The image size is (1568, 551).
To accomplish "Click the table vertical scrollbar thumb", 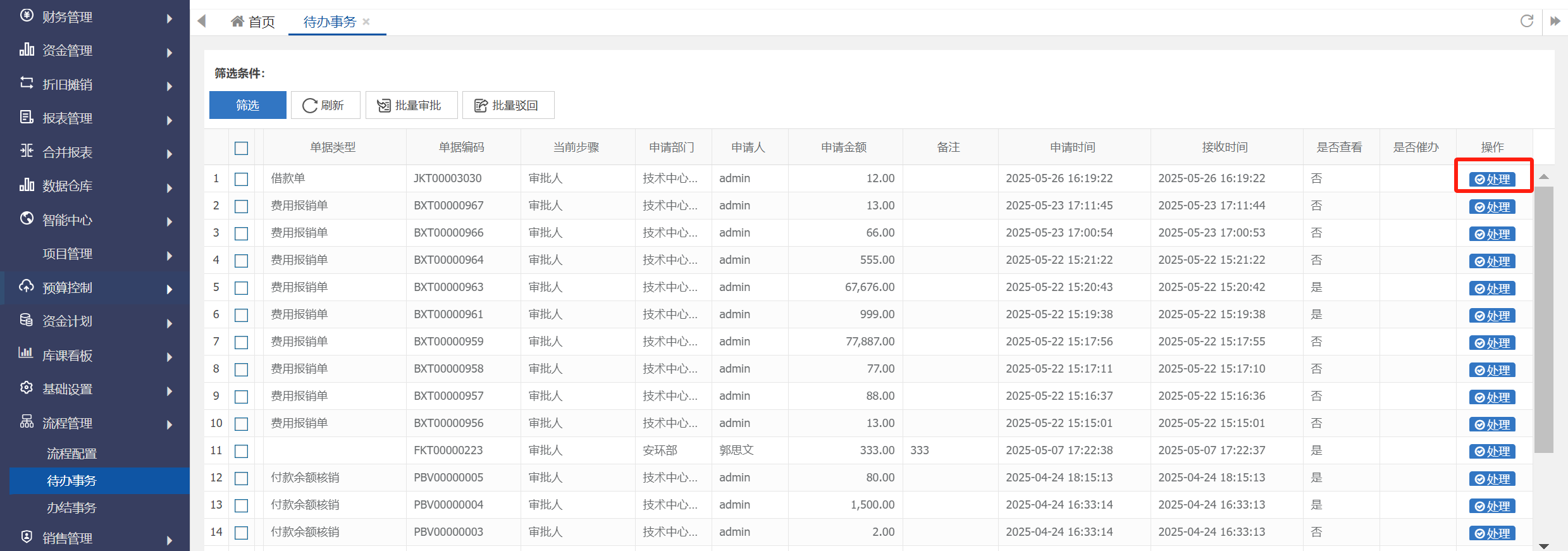I will (x=1544, y=319).
